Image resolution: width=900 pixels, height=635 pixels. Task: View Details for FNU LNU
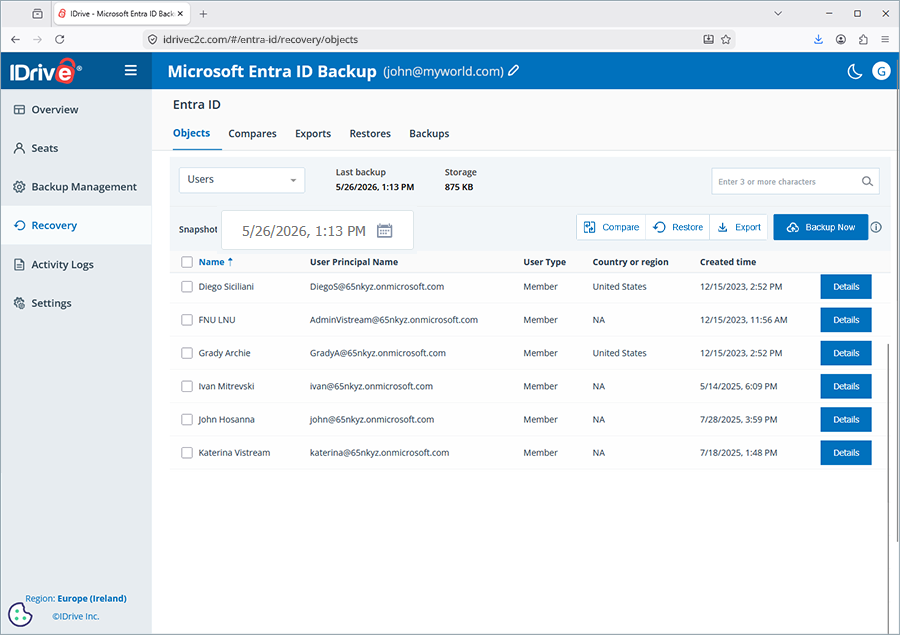pos(845,320)
